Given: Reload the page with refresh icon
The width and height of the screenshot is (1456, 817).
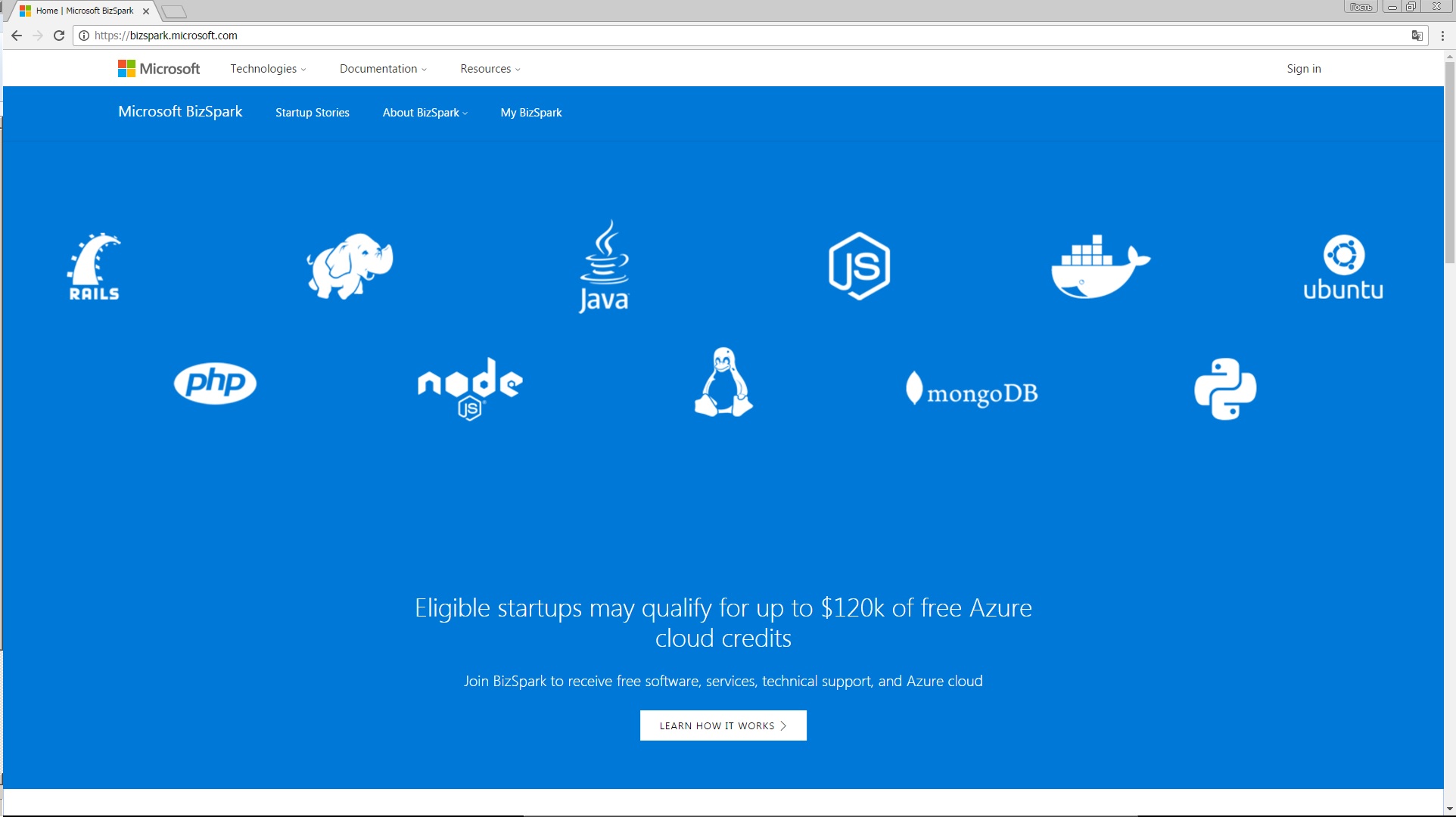Looking at the screenshot, I should [x=59, y=36].
